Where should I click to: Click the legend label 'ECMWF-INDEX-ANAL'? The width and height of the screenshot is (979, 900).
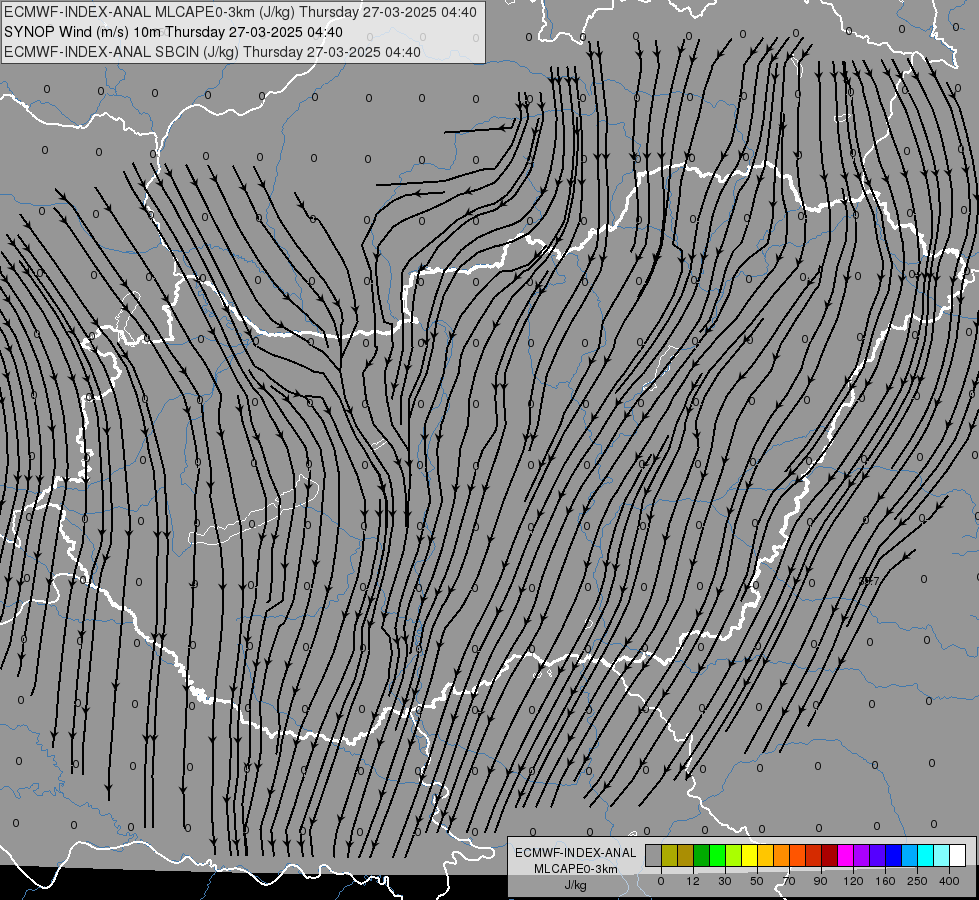[576, 853]
